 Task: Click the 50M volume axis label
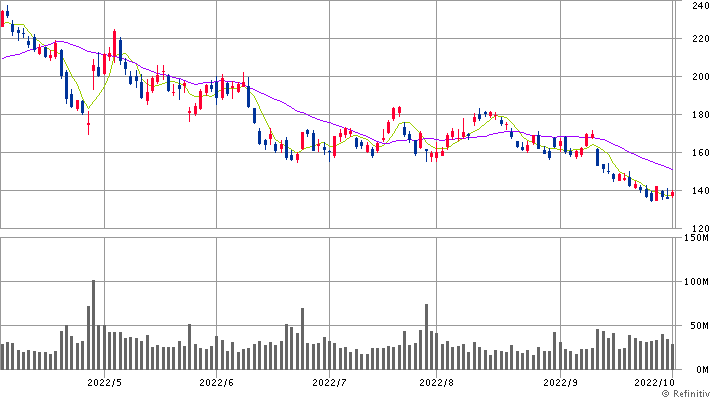point(694,326)
